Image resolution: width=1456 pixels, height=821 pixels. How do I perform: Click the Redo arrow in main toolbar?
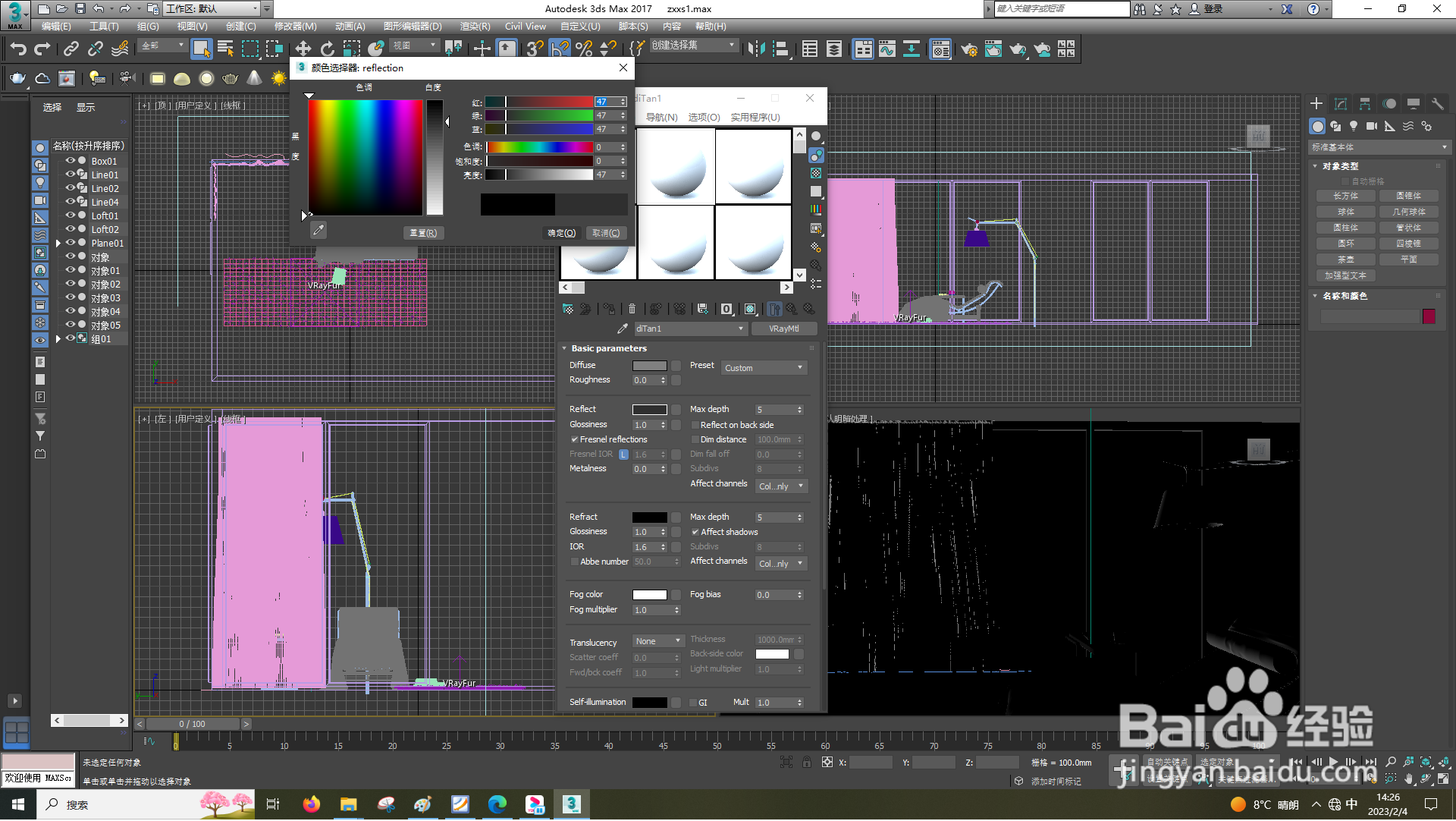click(42, 49)
